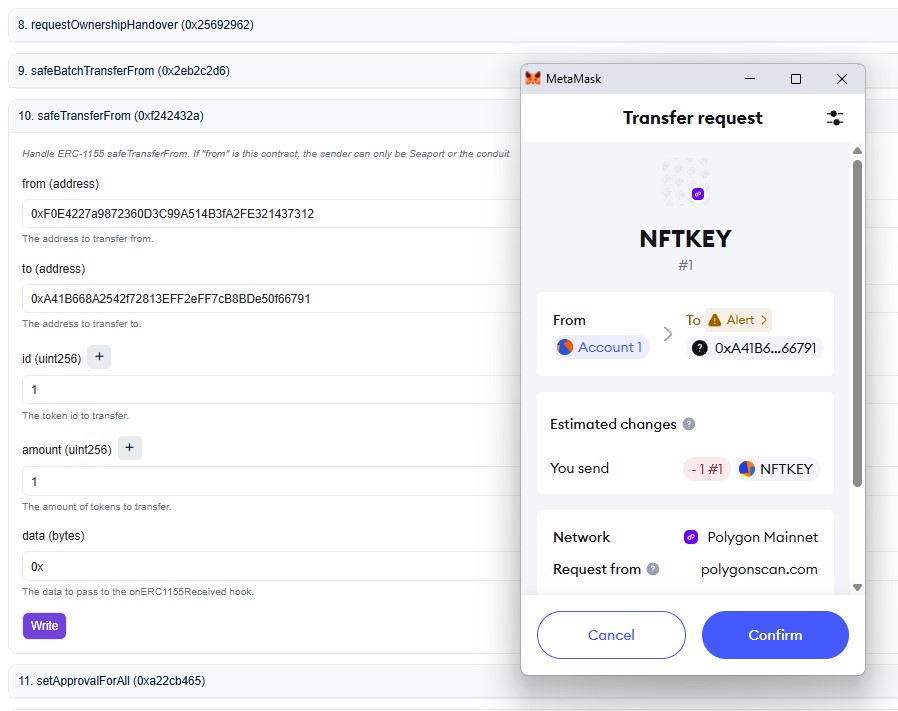The image size is (898, 711).
Task: Click the MetaMask fox logo in title bar
Action: (x=534, y=79)
